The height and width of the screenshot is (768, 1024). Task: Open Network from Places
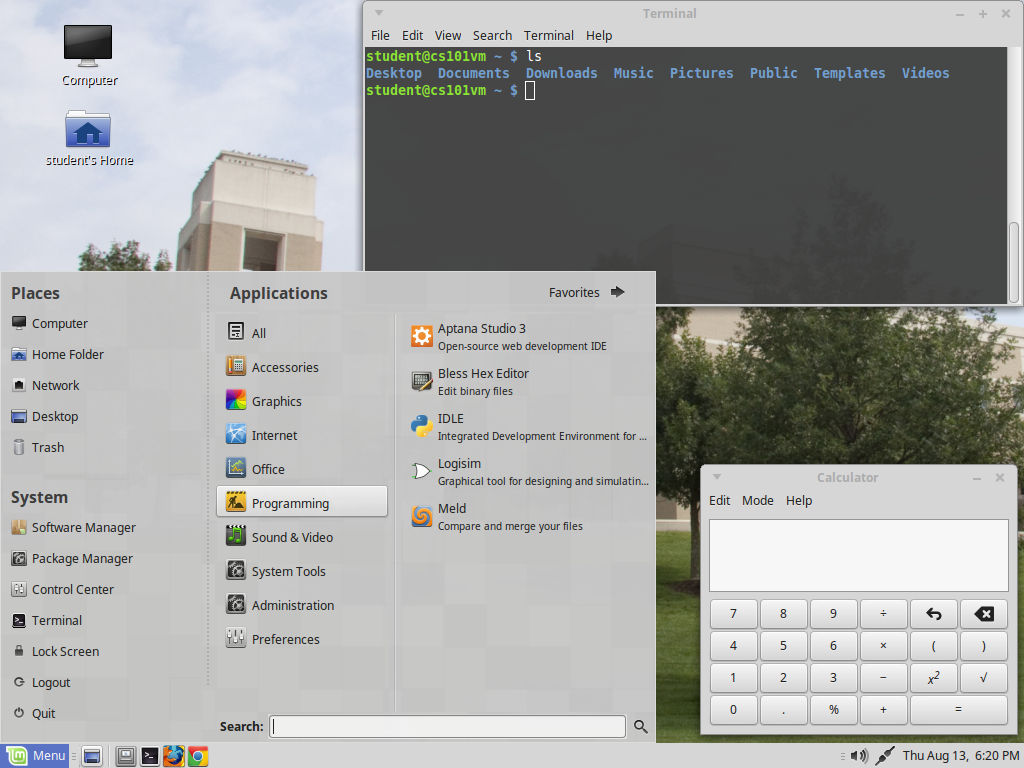coord(46,385)
